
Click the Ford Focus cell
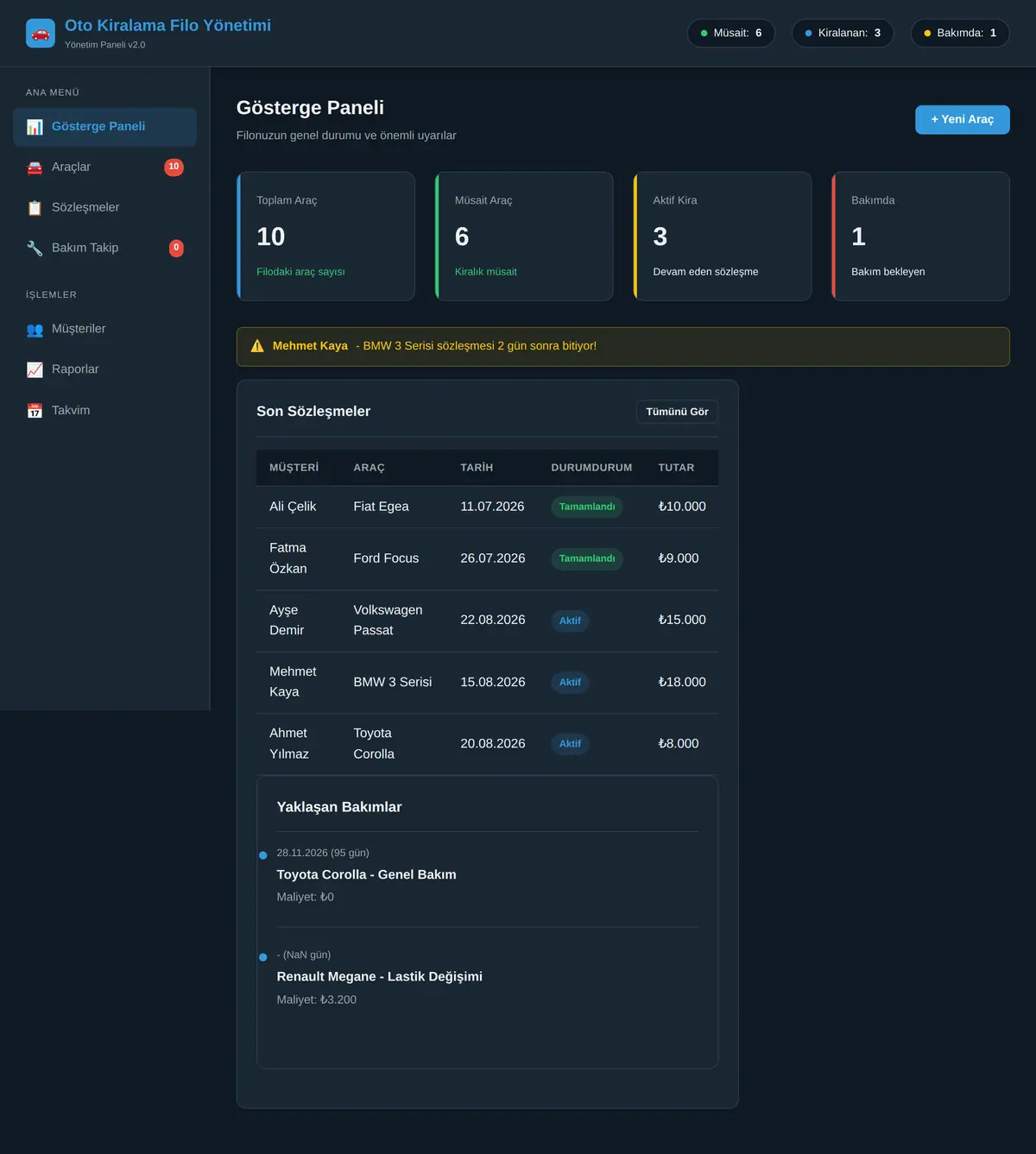[x=386, y=558]
